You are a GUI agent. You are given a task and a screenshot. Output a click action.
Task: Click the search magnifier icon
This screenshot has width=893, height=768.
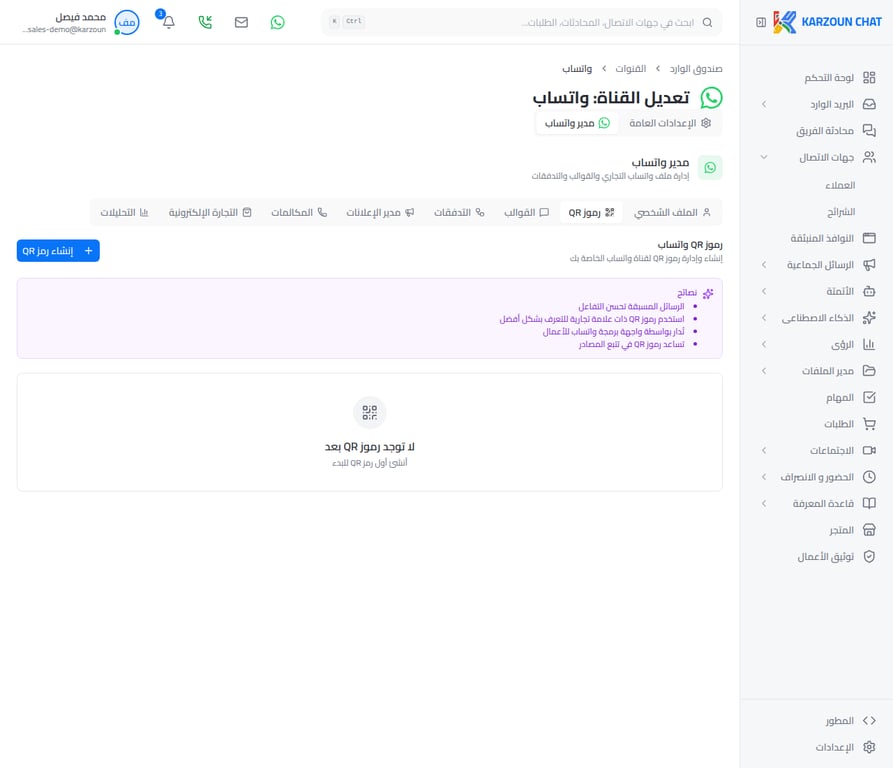click(x=707, y=22)
